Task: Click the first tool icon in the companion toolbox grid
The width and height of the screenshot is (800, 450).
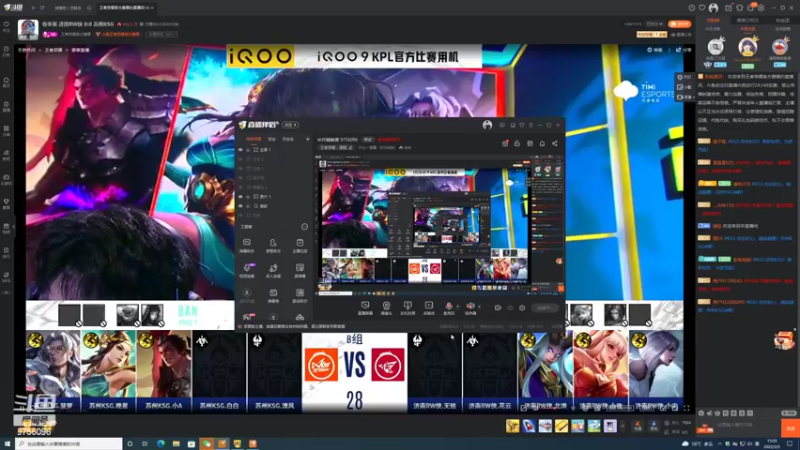Action: tap(246, 242)
